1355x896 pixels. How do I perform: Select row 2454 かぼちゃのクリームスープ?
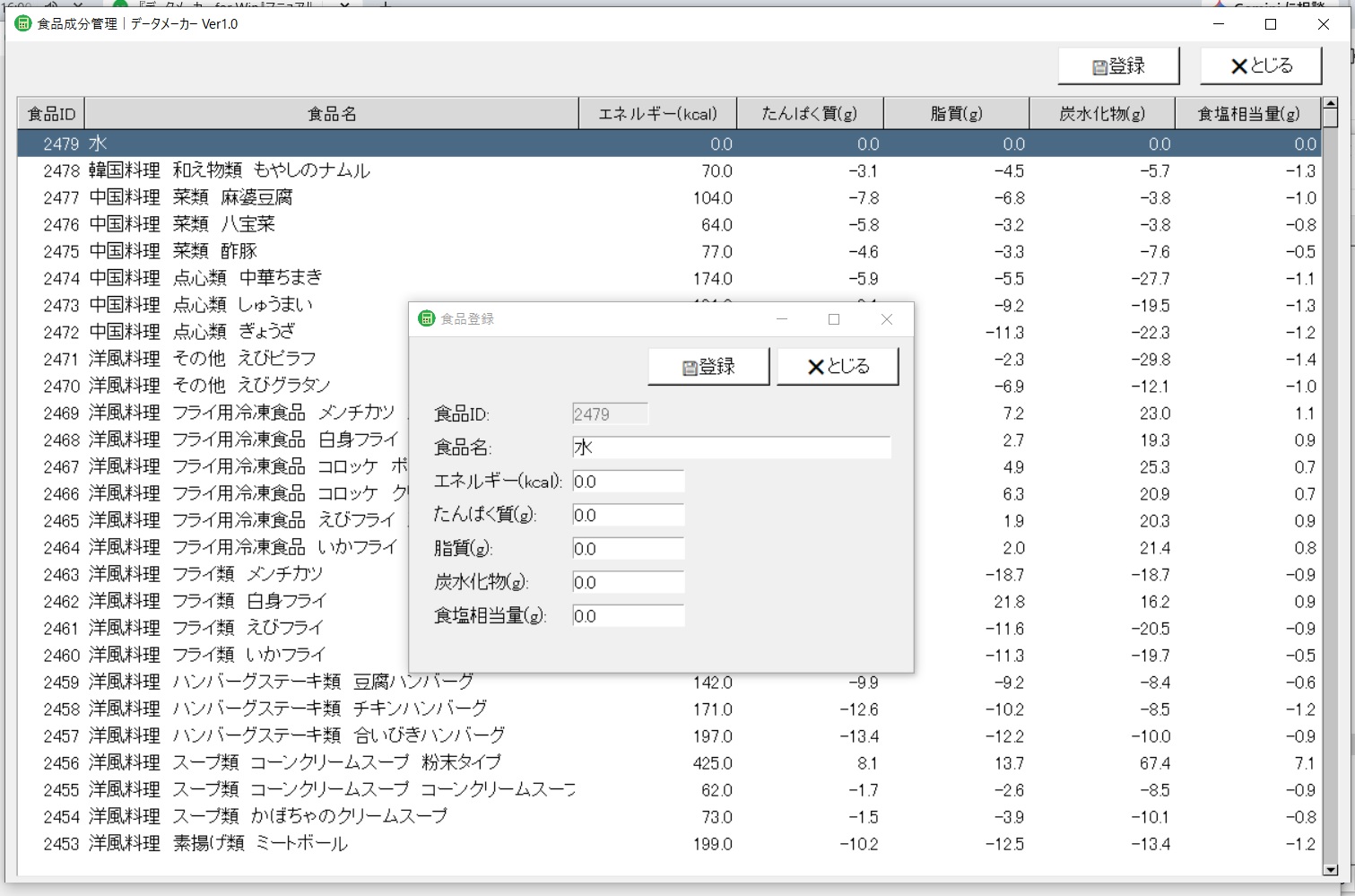click(x=669, y=817)
